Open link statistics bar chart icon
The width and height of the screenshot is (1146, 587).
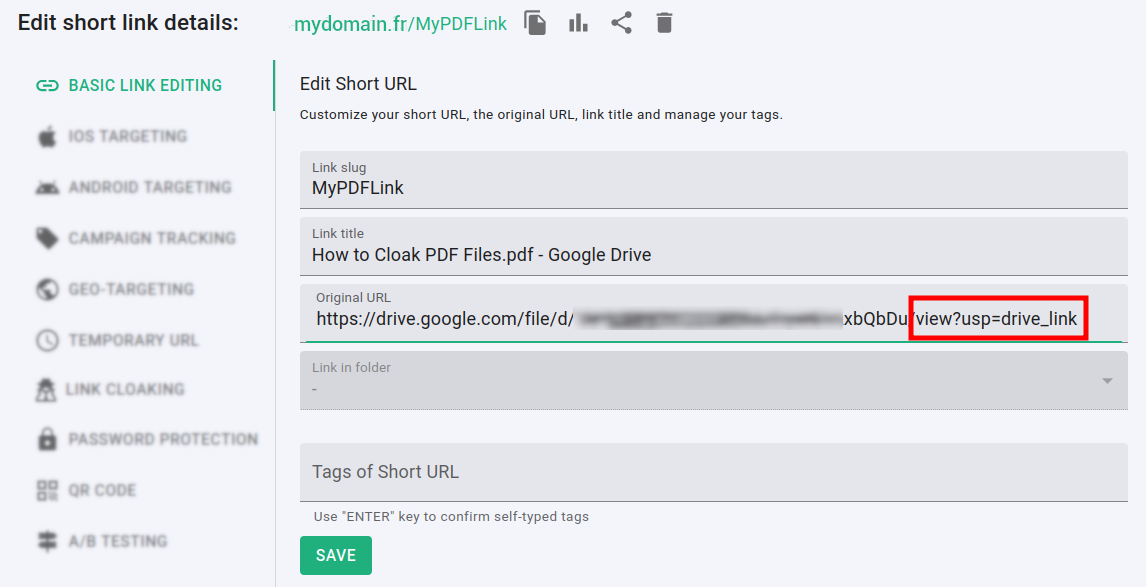click(x=578, y=23)
